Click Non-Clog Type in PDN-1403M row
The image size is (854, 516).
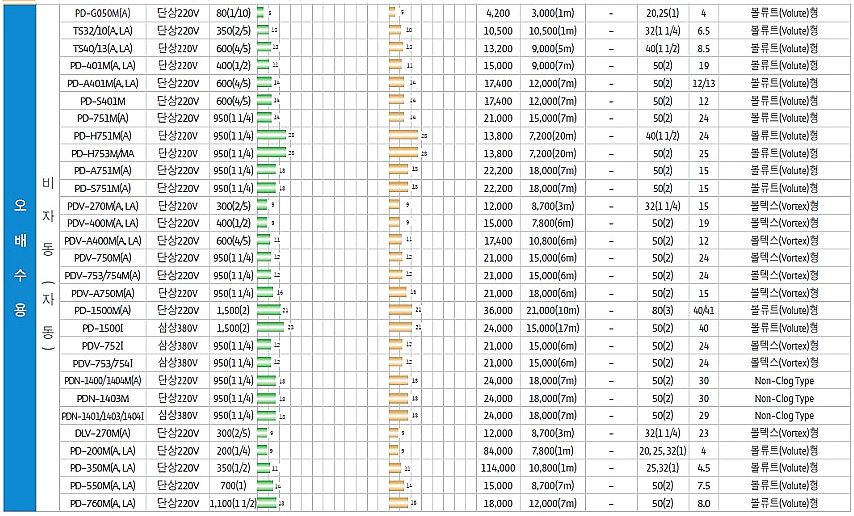tap(783, 398)
